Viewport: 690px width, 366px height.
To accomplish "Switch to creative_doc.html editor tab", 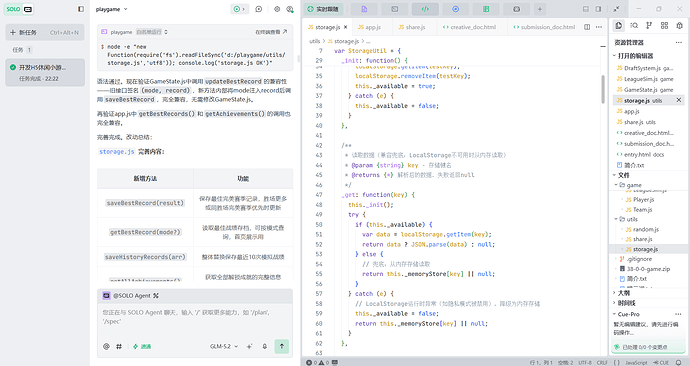I will (469, 27).
